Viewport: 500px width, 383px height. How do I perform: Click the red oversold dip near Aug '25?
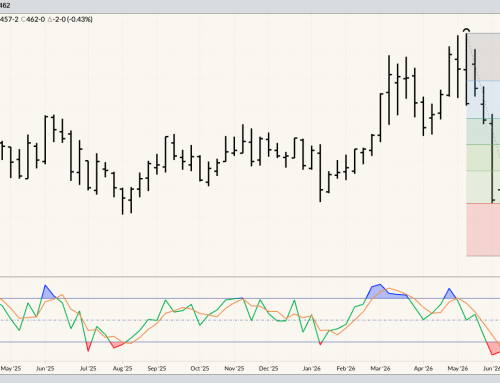click(116, 345)
